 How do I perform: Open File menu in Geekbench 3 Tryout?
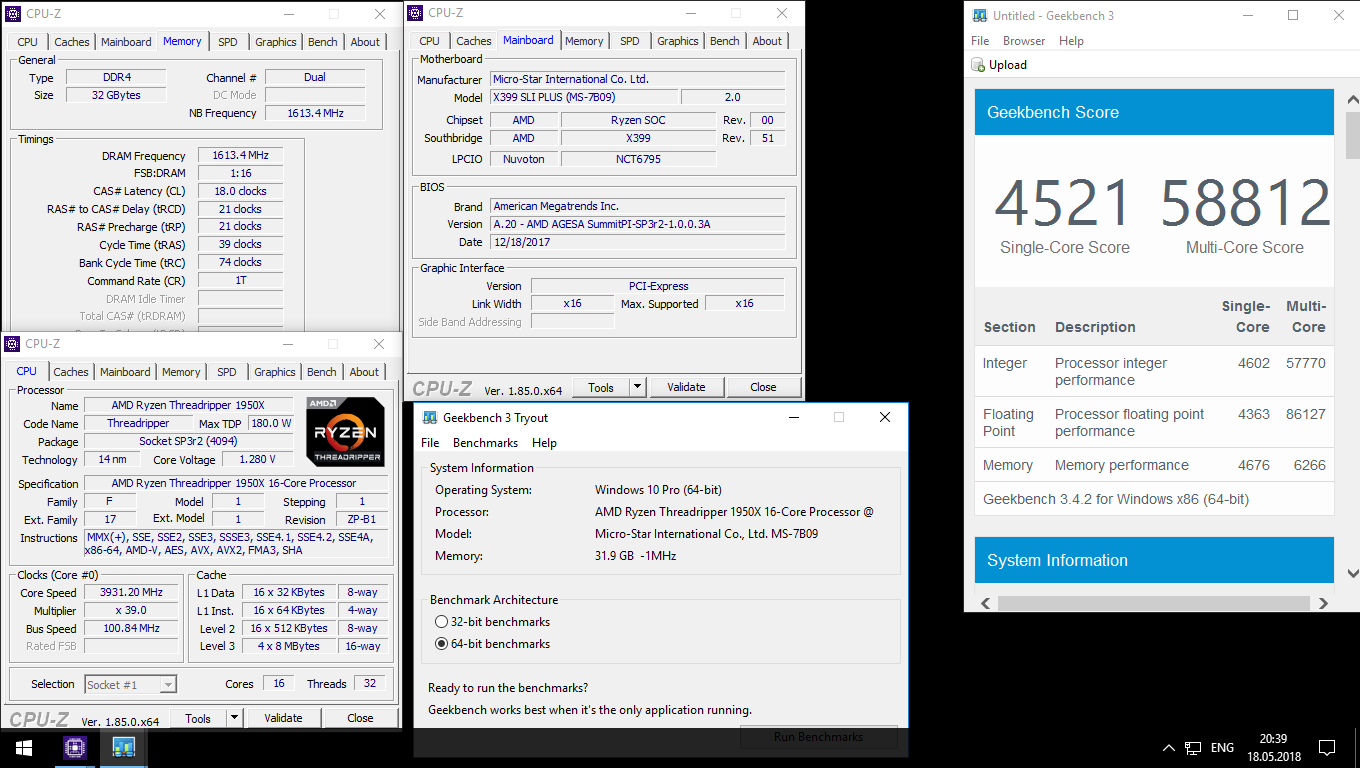click(x=430, y=443)
